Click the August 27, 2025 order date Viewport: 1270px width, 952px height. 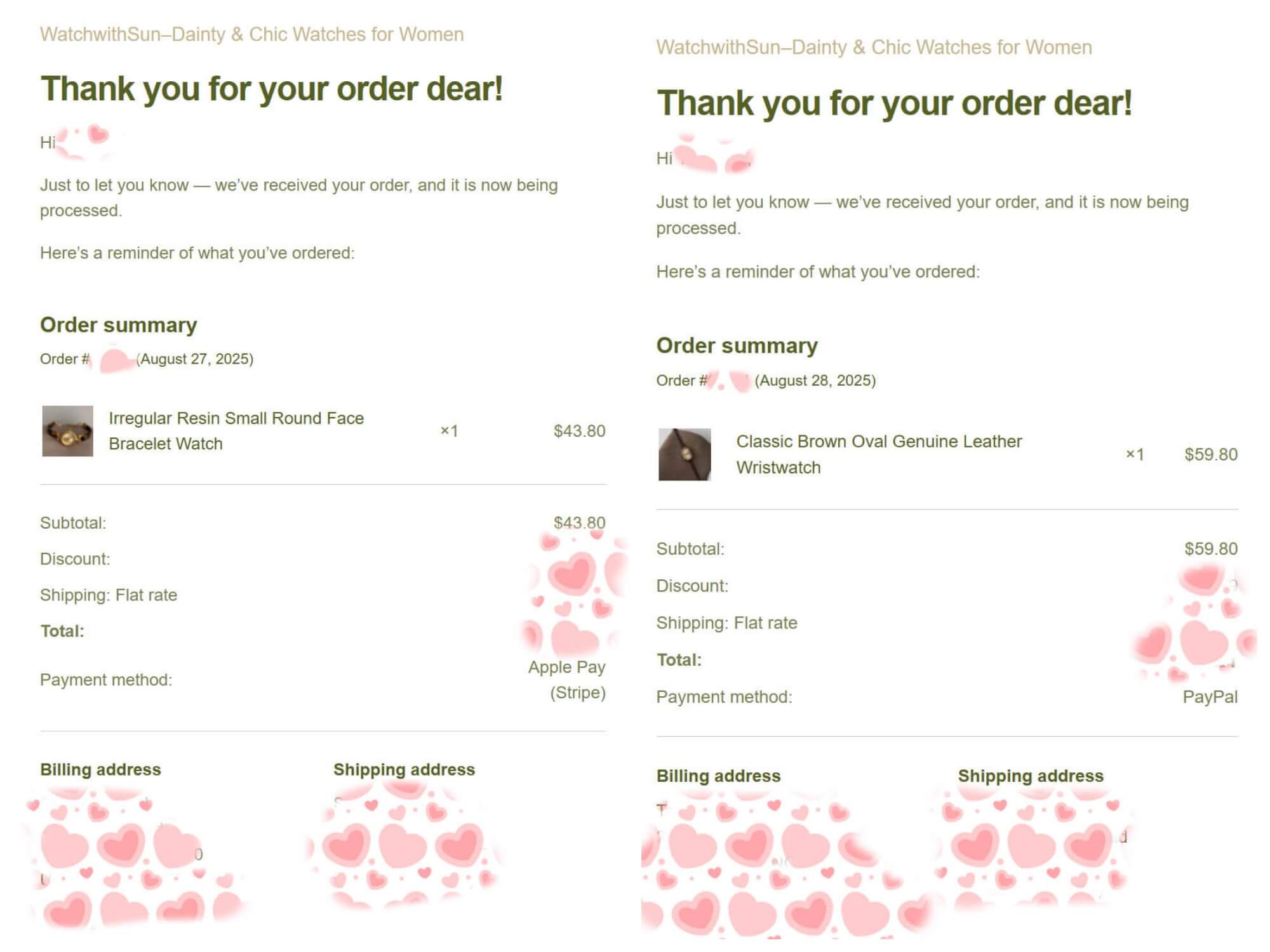(x=195, y=359)
